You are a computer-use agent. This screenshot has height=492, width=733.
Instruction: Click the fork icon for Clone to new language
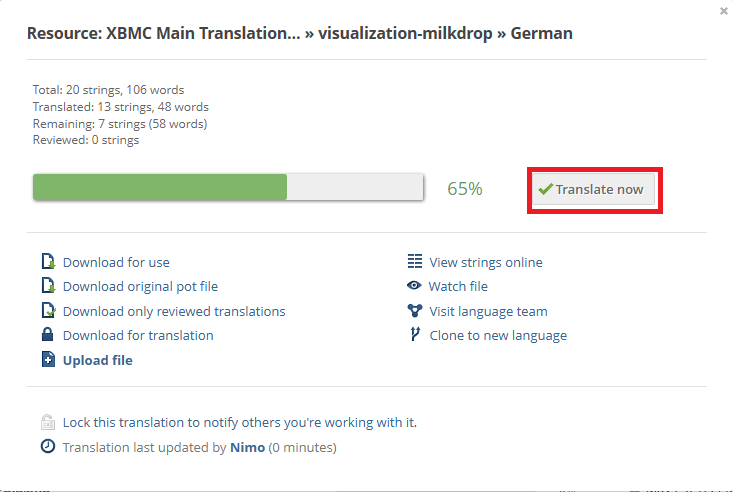(x=415, y=334)
